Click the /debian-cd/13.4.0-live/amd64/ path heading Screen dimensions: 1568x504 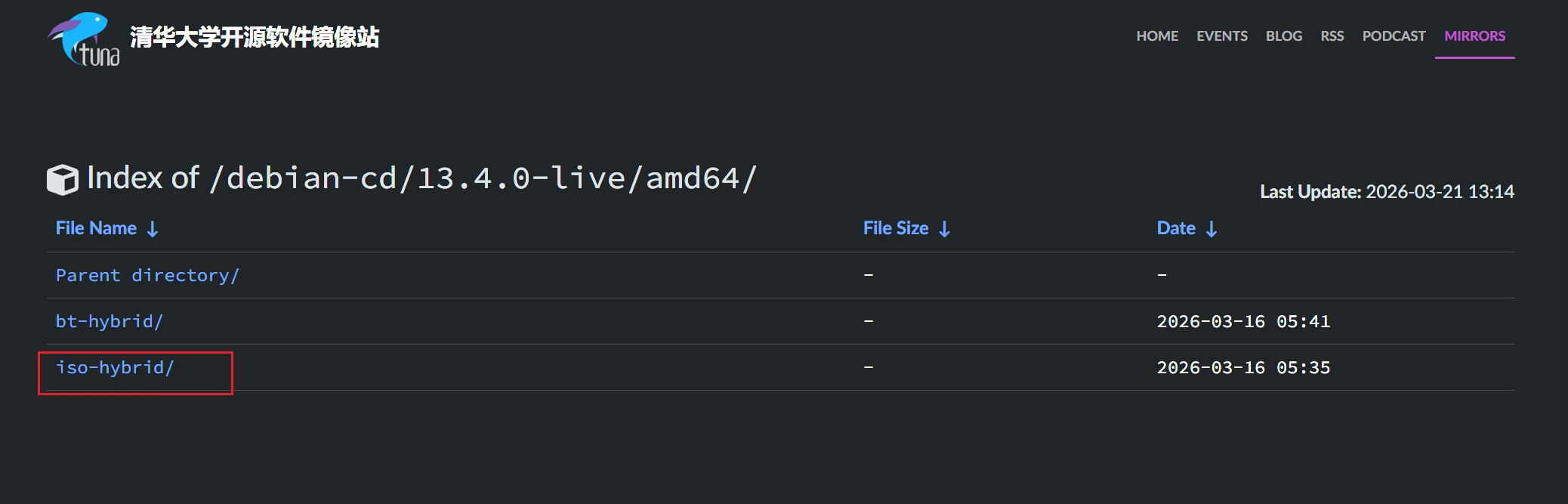(483, 179)
